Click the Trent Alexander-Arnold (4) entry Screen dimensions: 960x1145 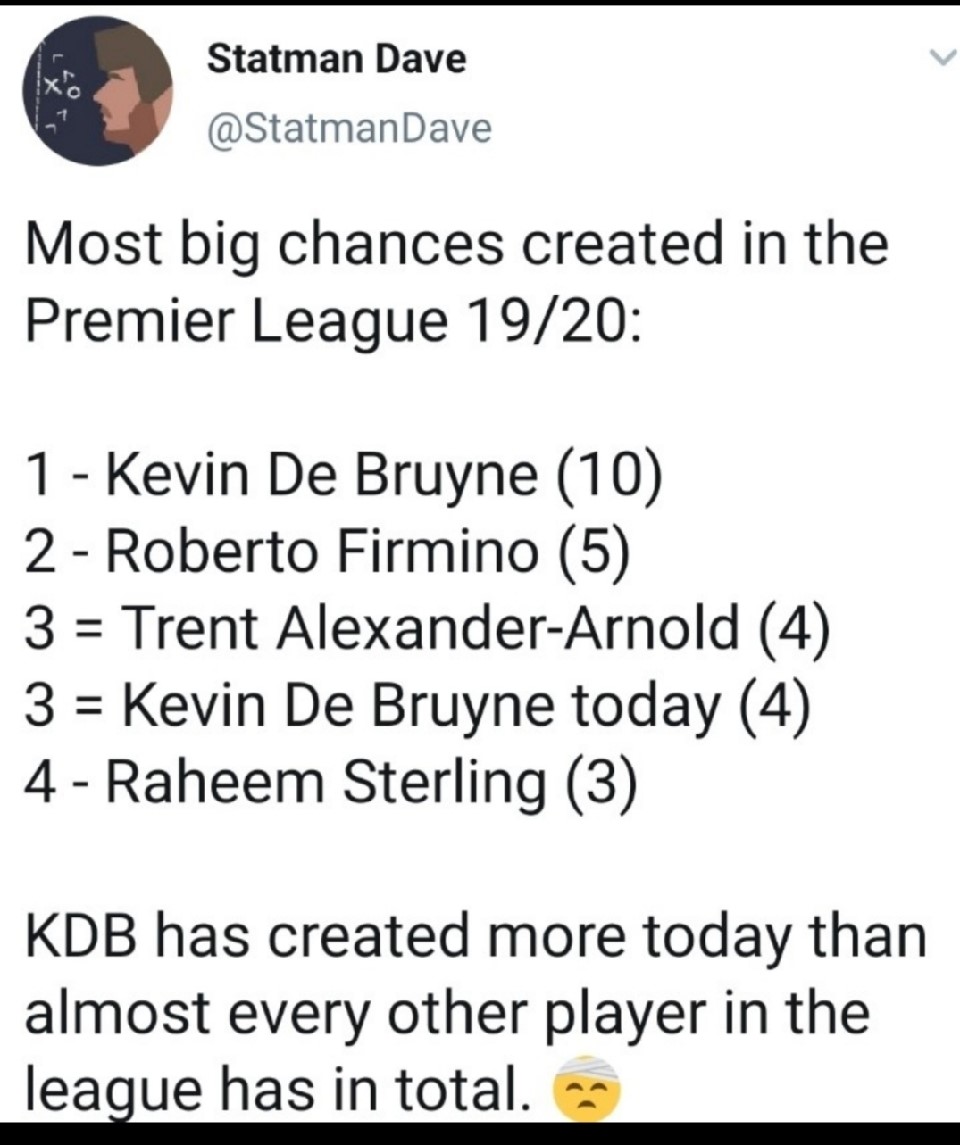(x=428, y=629)
